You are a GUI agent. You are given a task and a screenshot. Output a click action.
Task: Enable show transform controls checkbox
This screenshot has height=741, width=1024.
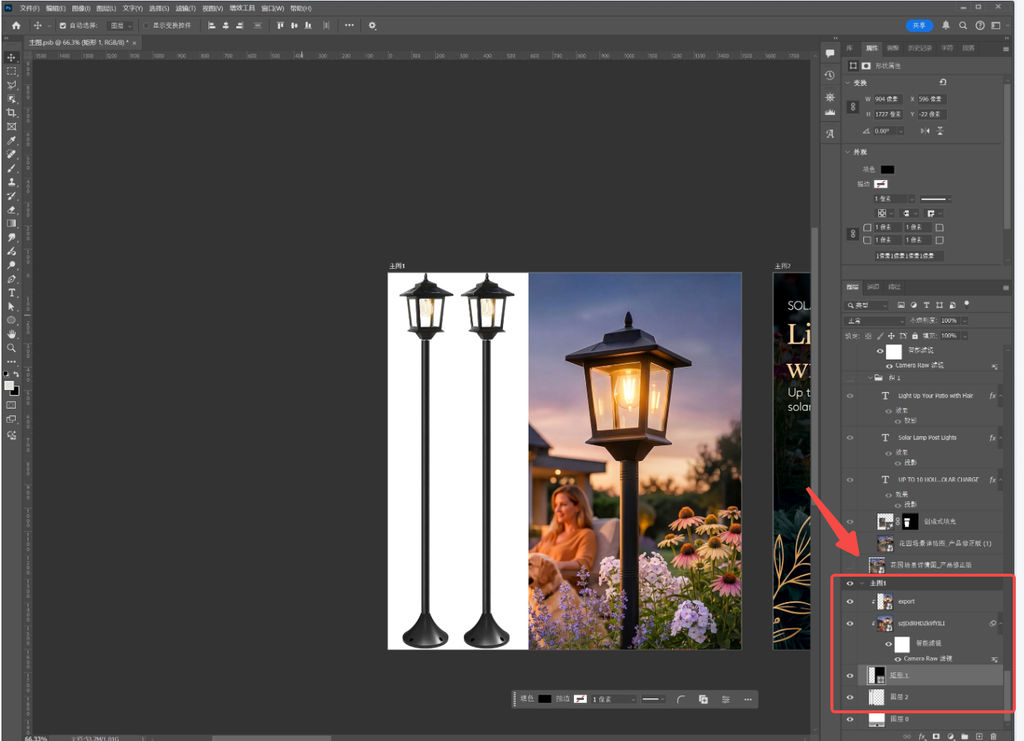146,25
